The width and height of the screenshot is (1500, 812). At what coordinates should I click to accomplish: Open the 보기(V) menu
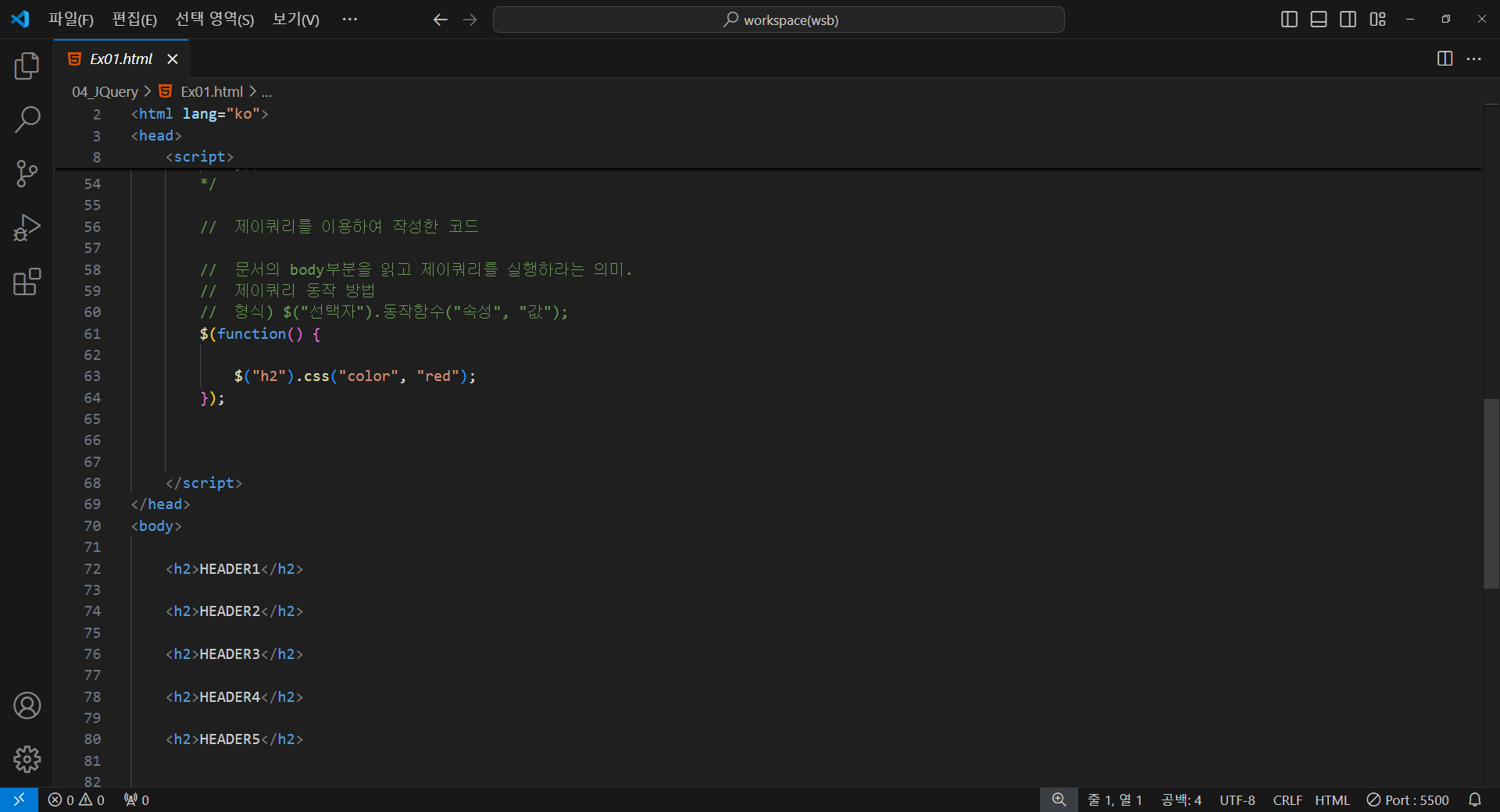tap(296, 20)
